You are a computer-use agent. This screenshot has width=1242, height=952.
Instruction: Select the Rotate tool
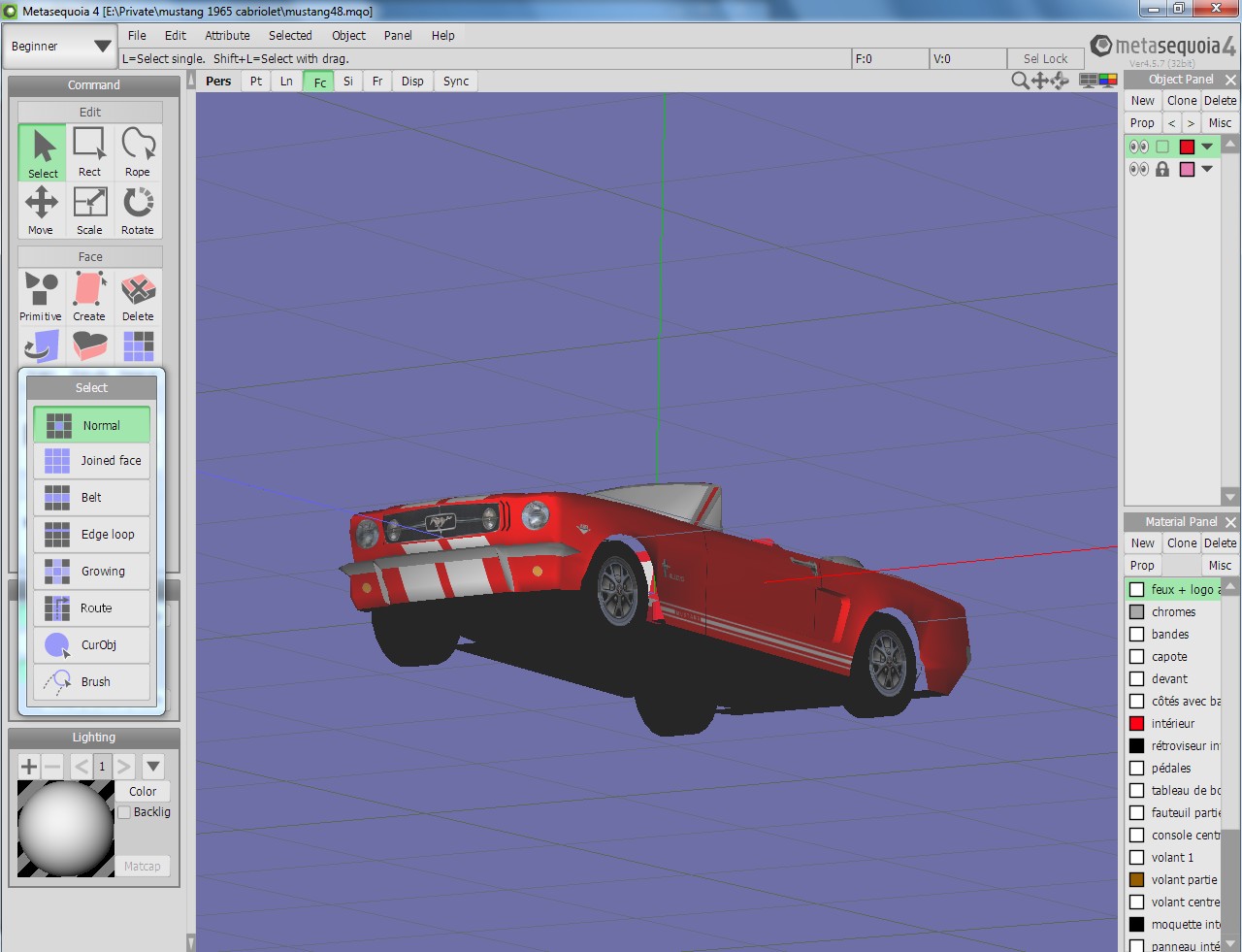point(138,210)
